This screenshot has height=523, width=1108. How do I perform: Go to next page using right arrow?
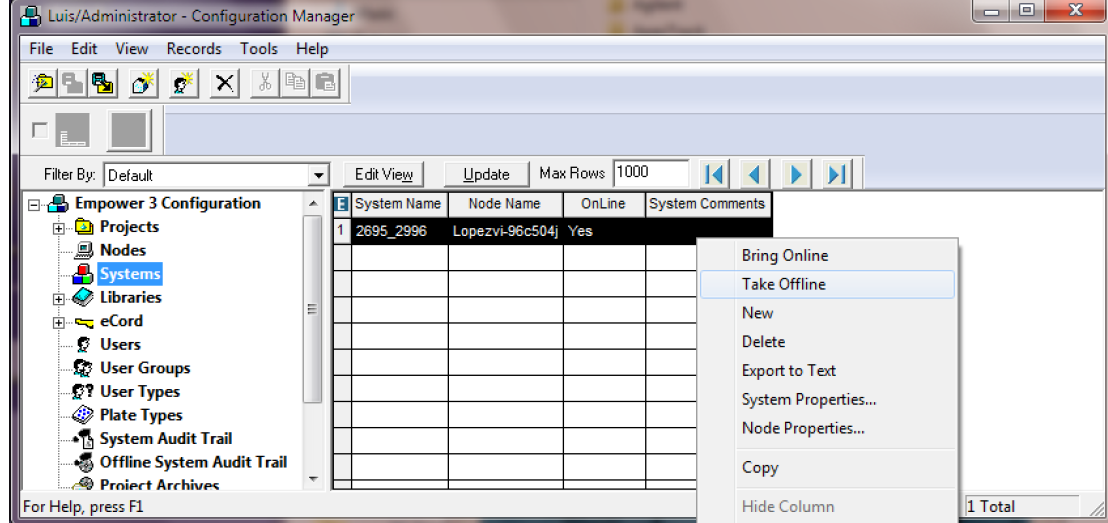click(x=796, y=174)
